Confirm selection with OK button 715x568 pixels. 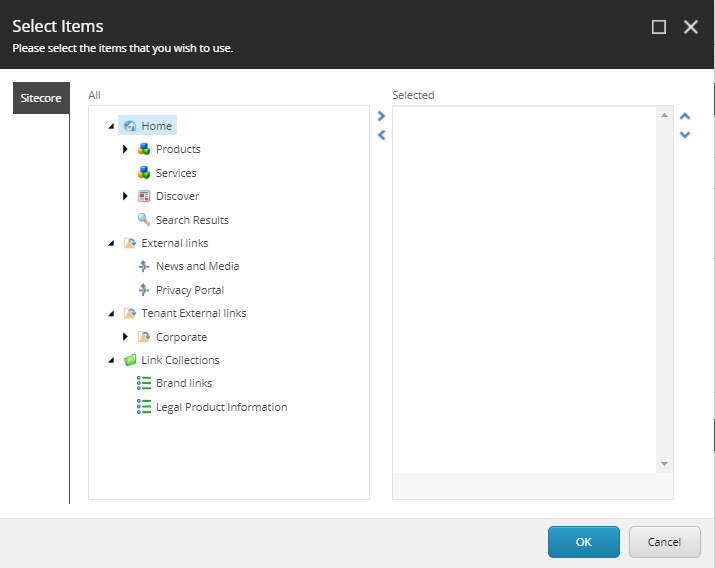point(584,542)
